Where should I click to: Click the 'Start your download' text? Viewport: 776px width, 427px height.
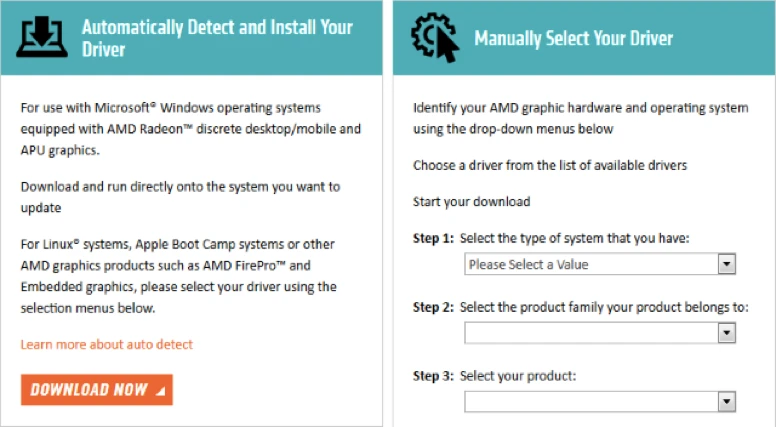click(471, 201)
